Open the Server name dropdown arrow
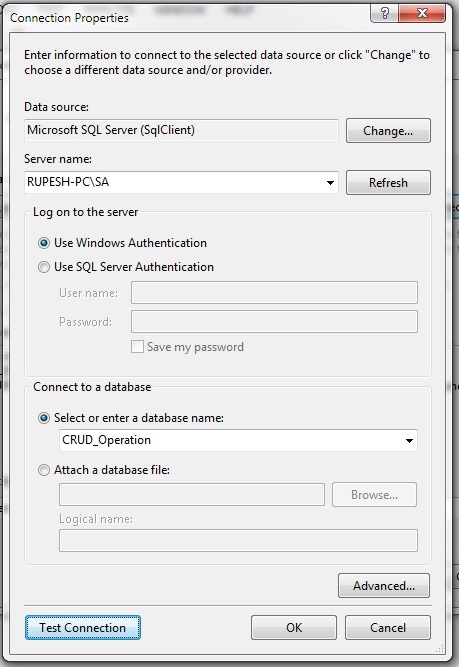The height and width of the screenshot is (667, 459). (330, 183)
